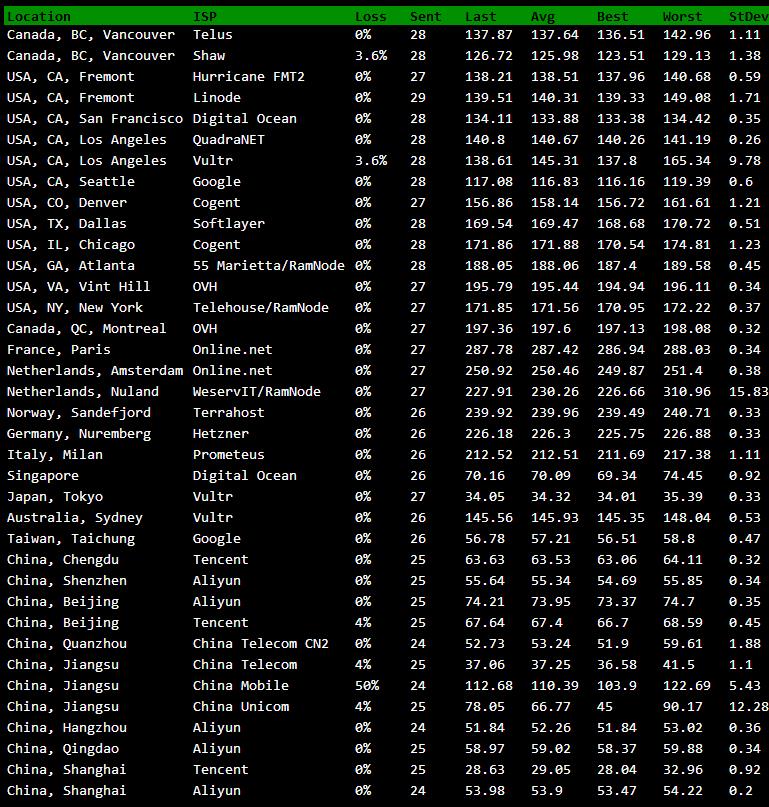This screenshot has height=807, width=769.
Task: Click the 125.98 Avg value
Action: 555,56
